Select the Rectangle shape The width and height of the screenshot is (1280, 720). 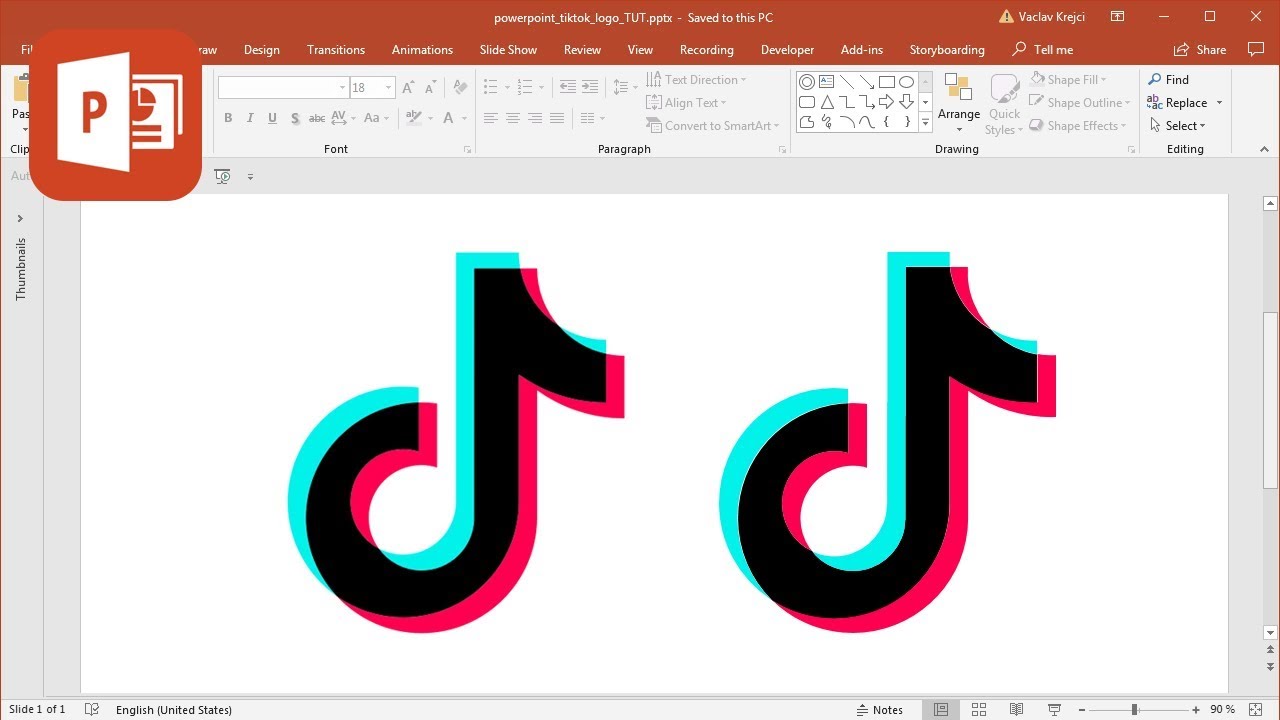[887, 82]
